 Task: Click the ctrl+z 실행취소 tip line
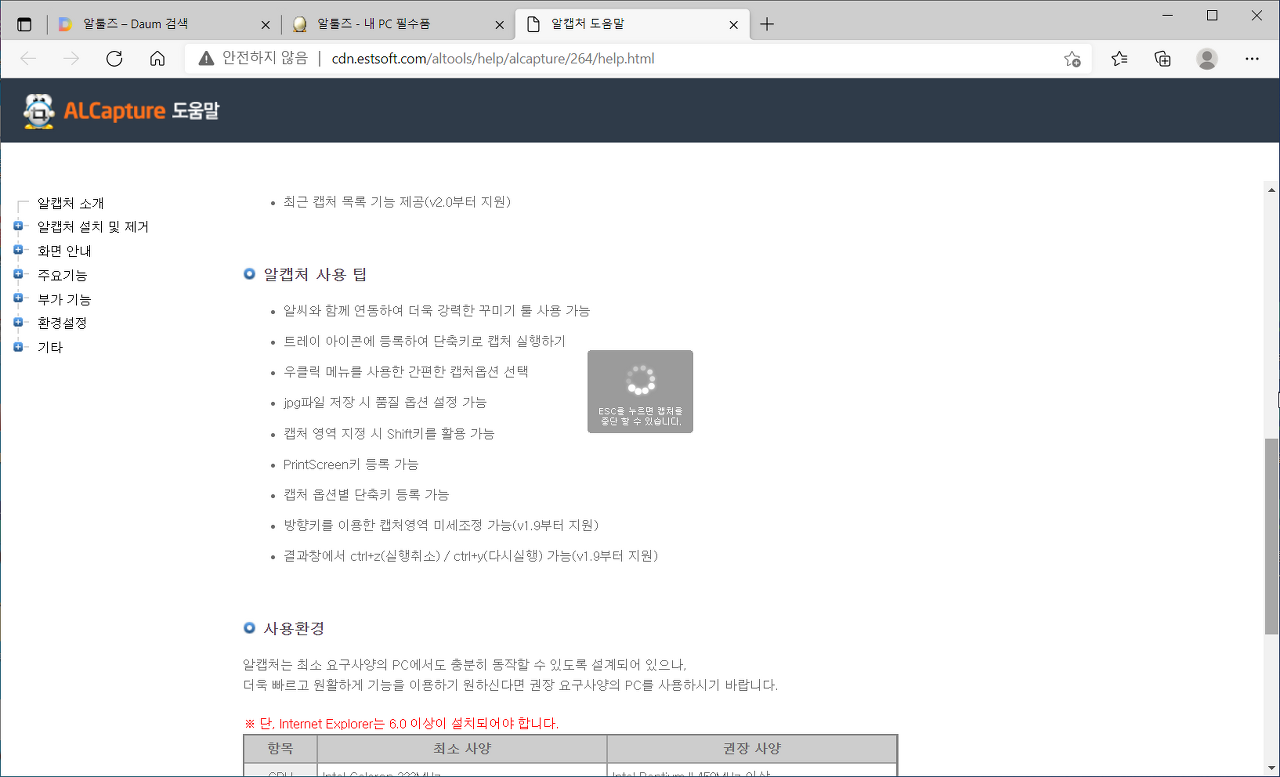pyautogui.click(x=470, y=556)
